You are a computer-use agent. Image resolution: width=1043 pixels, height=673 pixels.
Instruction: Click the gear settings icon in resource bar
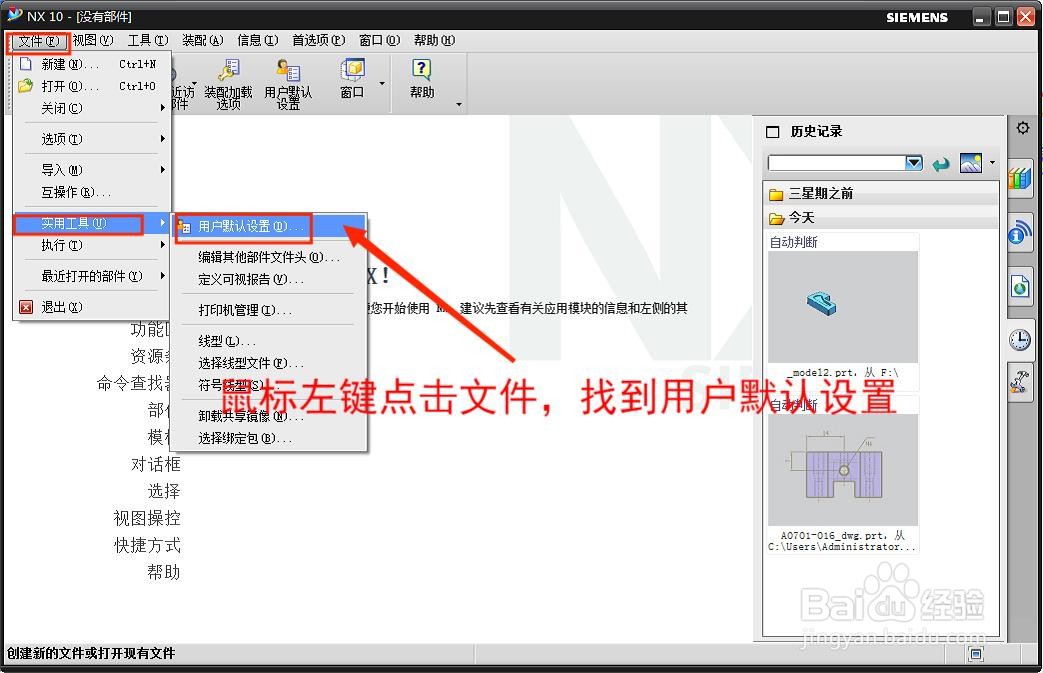tap(1022, 128)
